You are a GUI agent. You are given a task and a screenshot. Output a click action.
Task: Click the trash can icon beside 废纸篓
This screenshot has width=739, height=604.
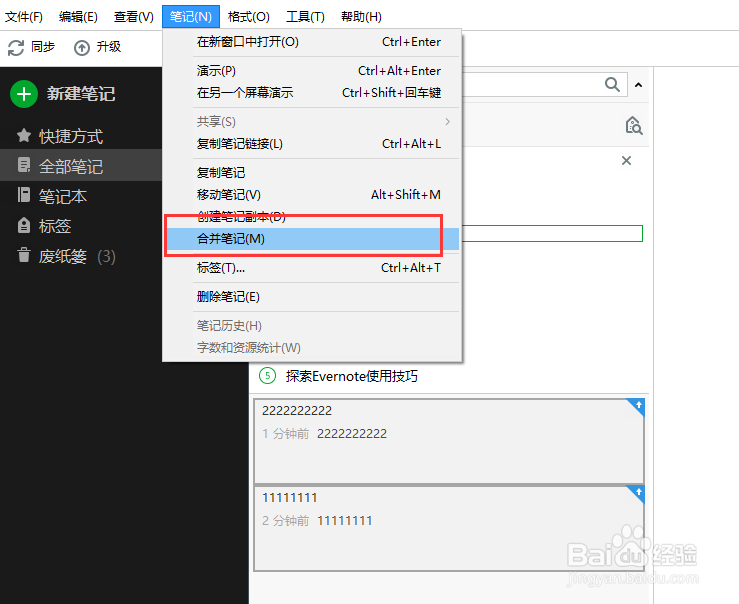pos(24,254)
